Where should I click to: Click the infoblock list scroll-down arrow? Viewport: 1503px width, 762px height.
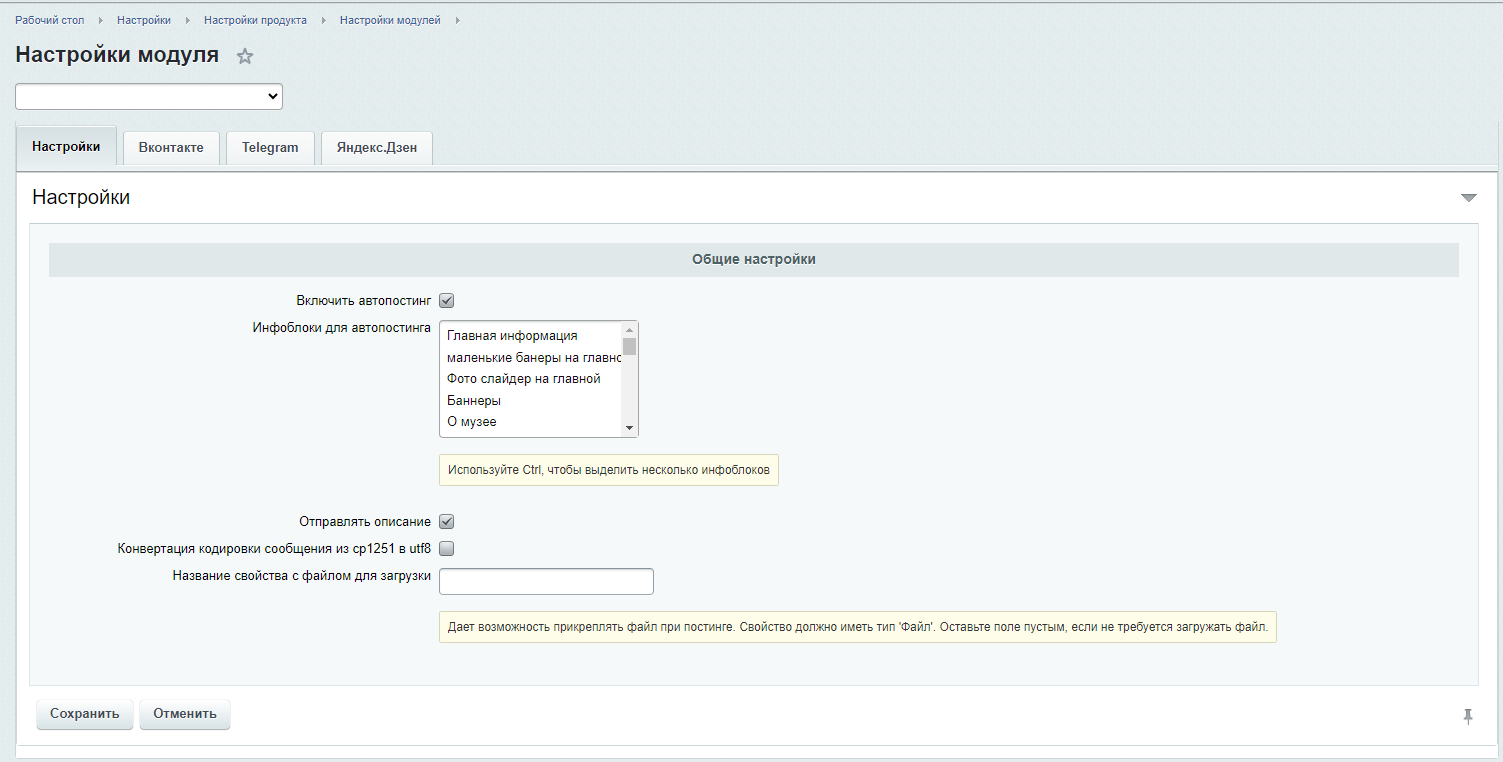tap(629, 428)
